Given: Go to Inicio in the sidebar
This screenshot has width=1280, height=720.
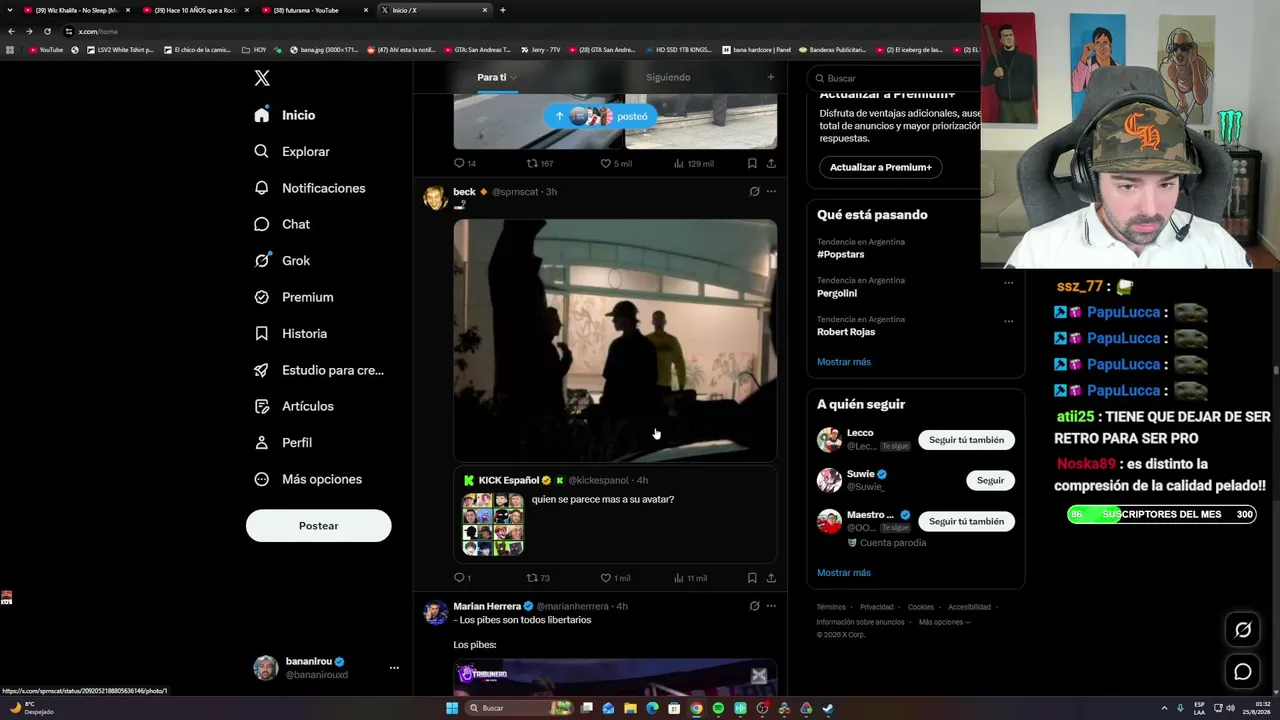Looking at the screenshot, I should (285, 115).
